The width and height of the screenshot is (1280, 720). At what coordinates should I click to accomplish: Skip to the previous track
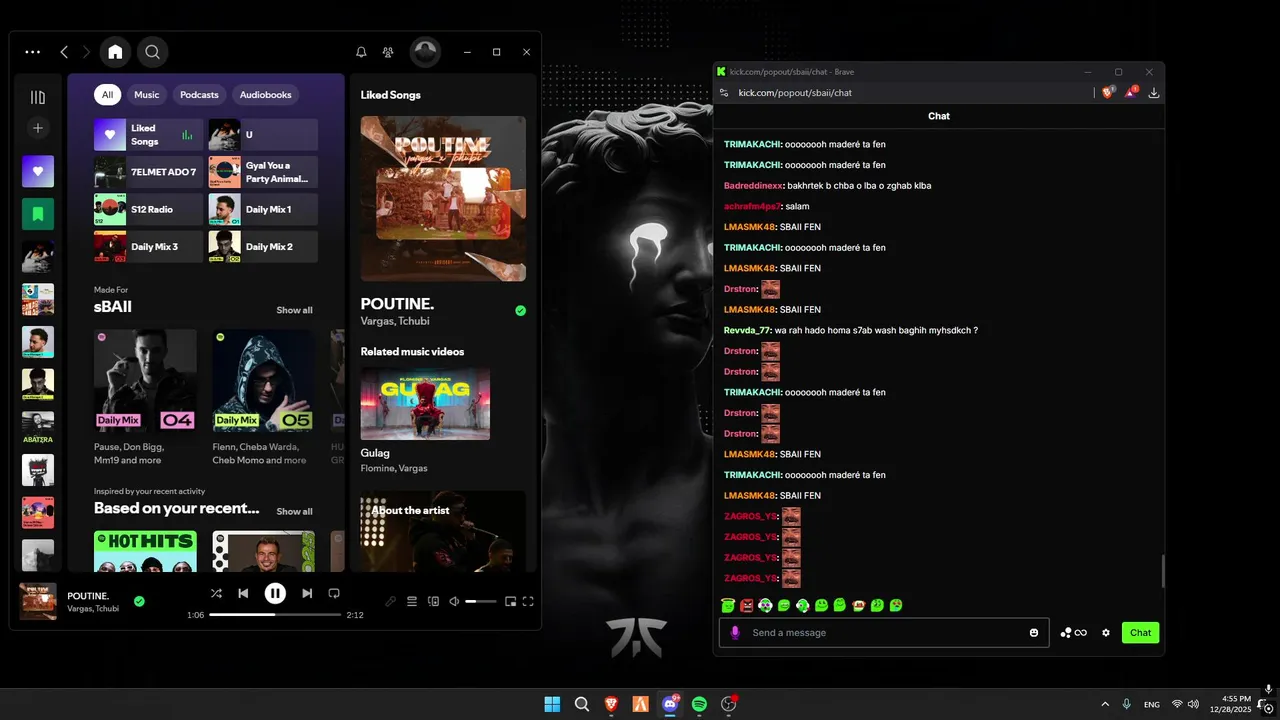(x=243, y=593)
